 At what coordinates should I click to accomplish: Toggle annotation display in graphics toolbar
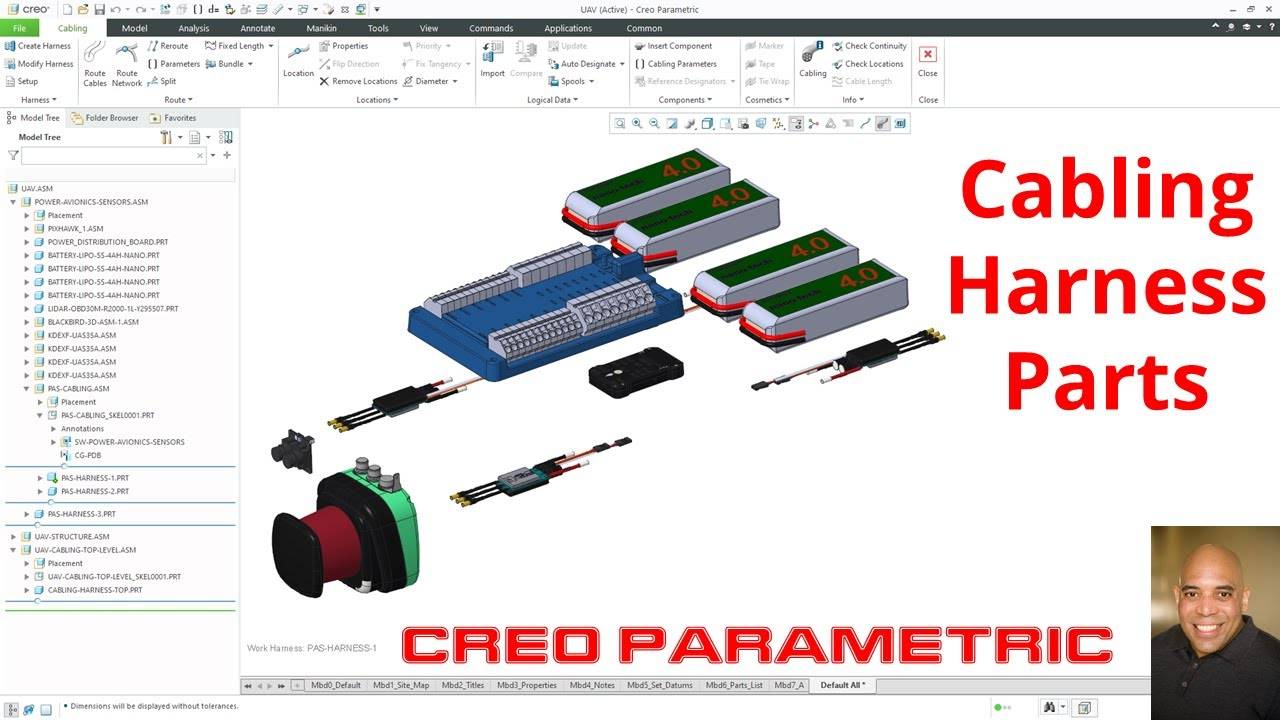point(796,124)
